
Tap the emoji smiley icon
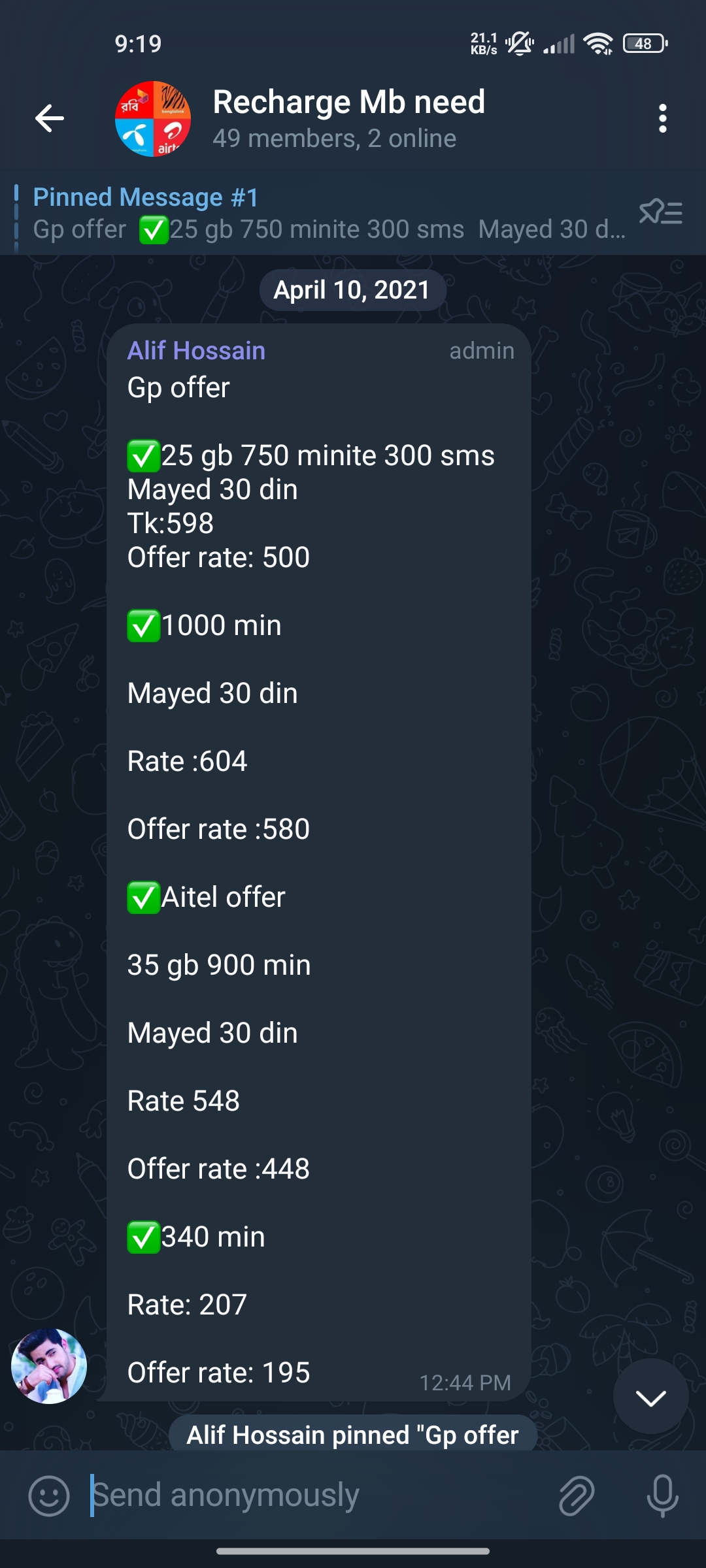pos(49,1495)
